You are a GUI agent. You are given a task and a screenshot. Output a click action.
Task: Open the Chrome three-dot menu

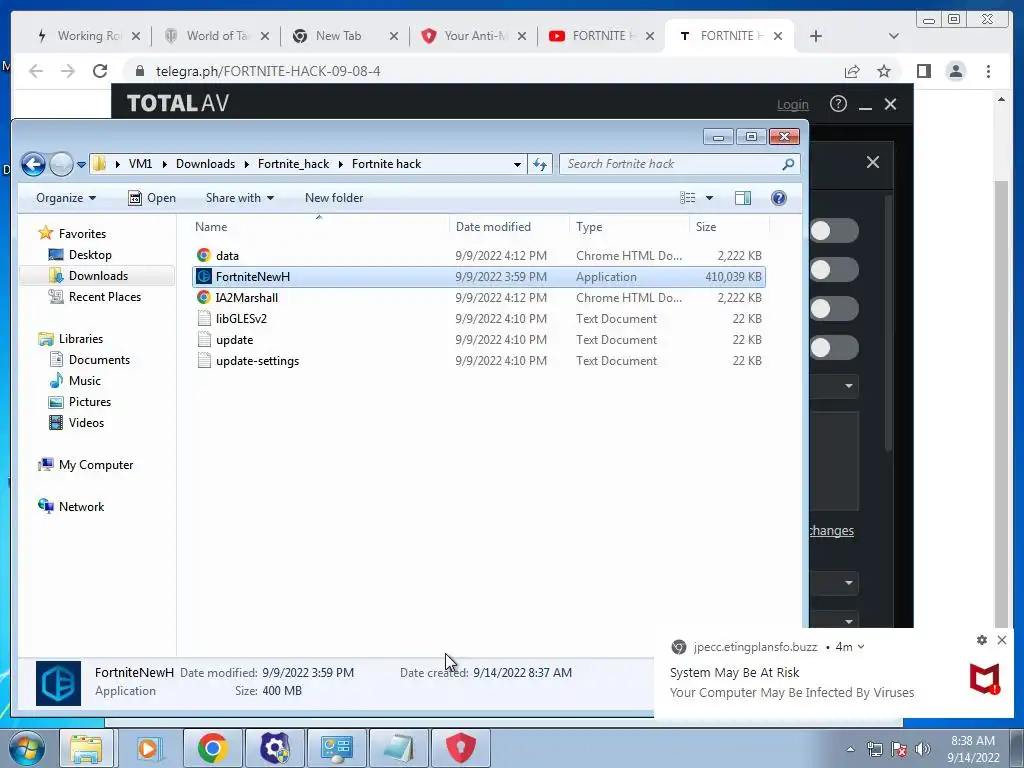pyautogui.click(x=988, y=71)
